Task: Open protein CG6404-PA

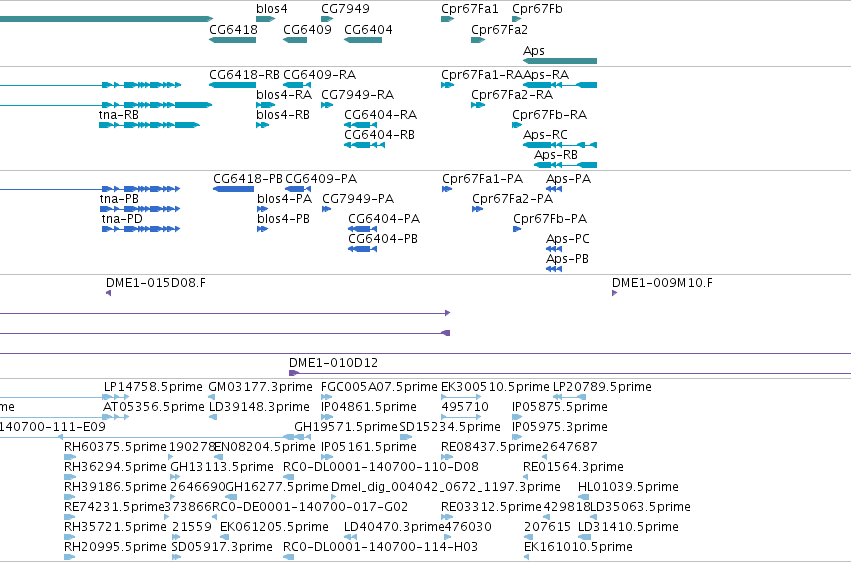Action: click(x=384, y=219)
